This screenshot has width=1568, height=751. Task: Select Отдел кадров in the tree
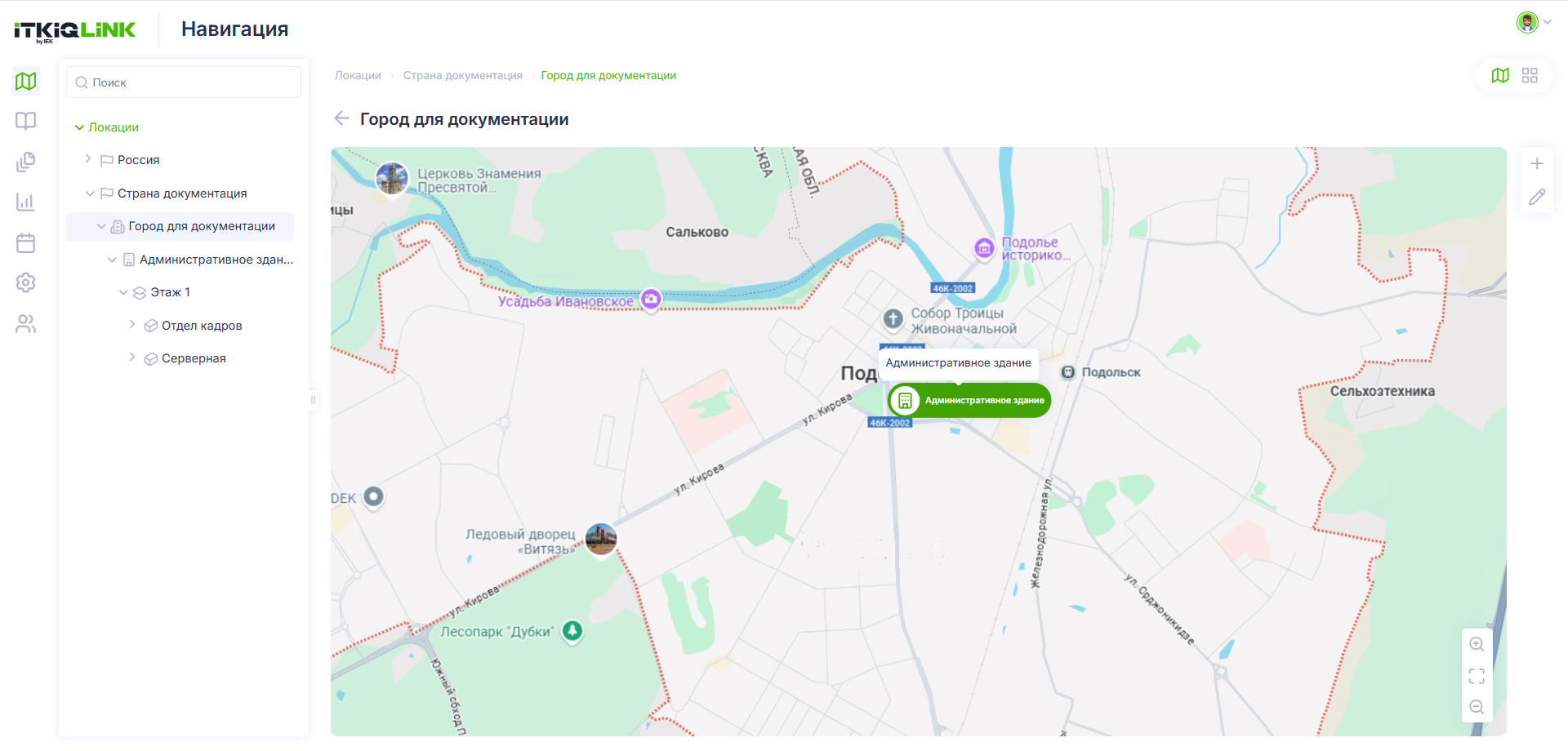point(202,326)
